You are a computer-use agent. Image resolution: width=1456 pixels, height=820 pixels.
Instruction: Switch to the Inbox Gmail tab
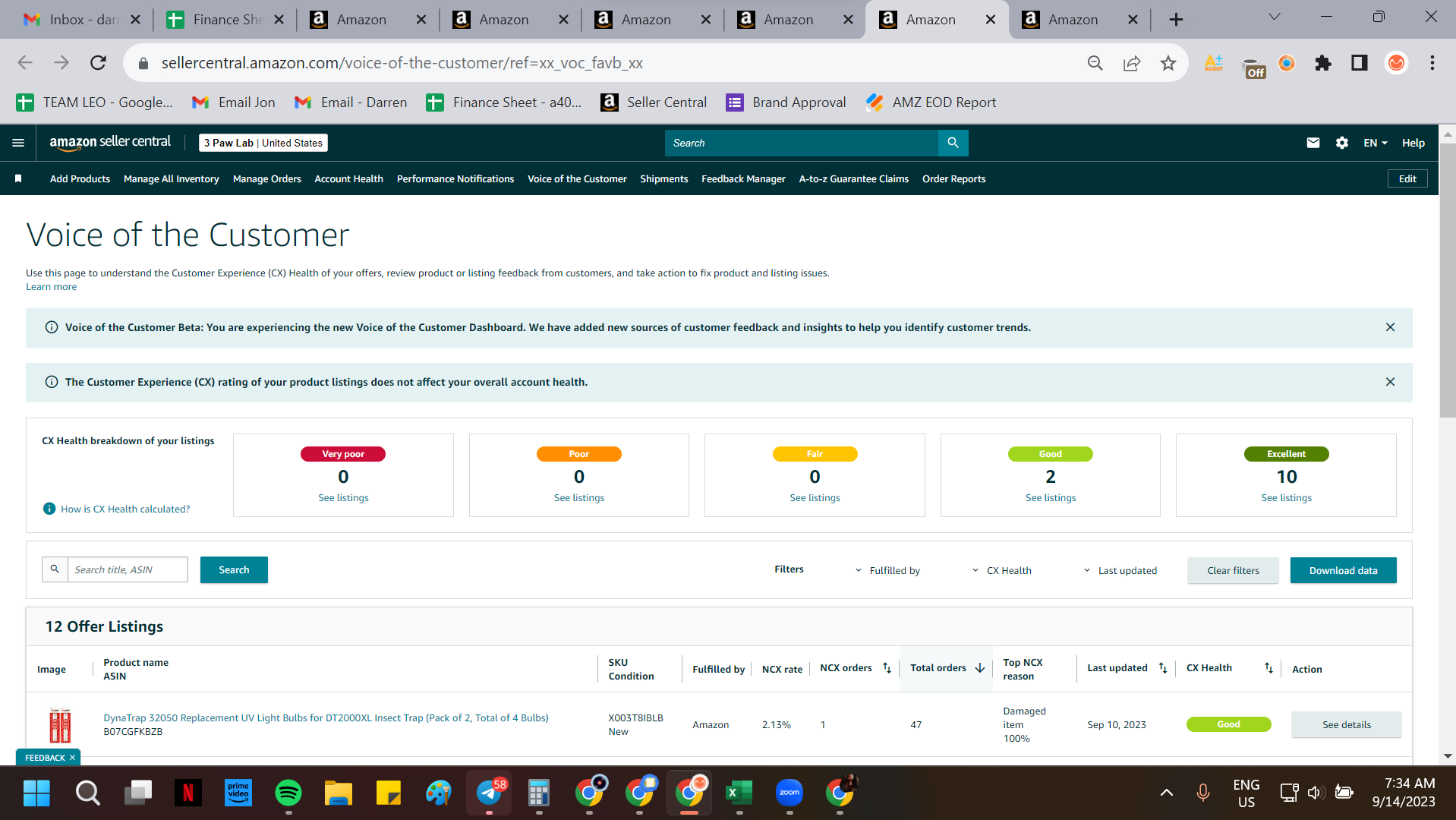(x=82, y=20)
